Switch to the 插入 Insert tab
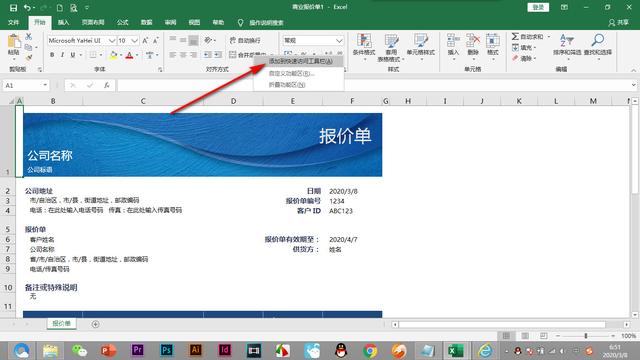 click(x=63, y=22)
